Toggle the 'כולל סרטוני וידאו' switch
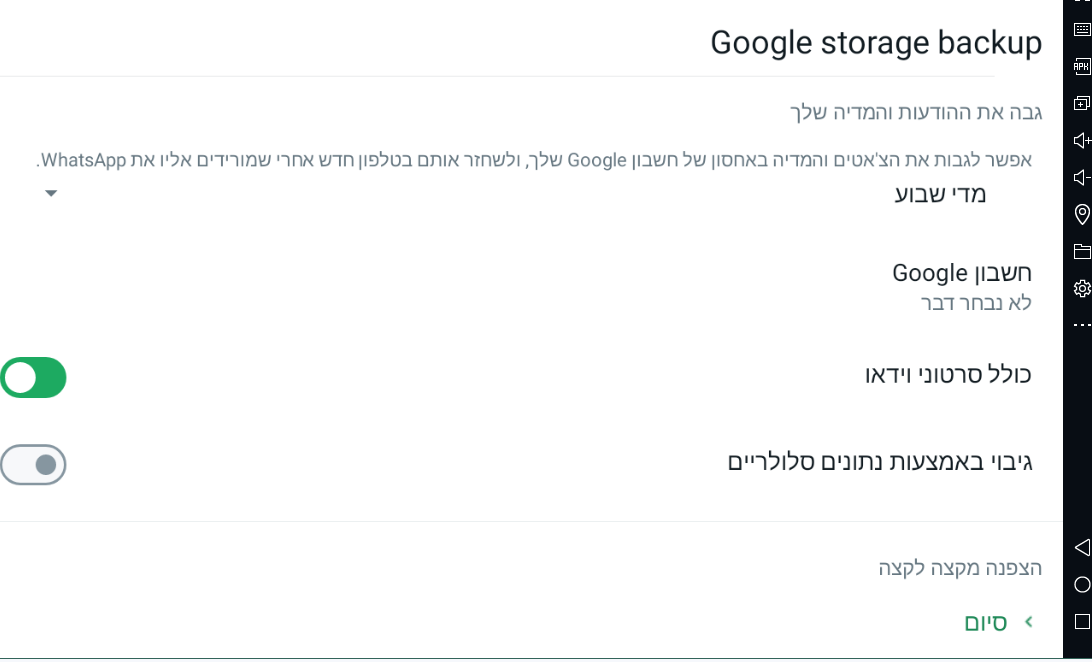 (34, 378)
